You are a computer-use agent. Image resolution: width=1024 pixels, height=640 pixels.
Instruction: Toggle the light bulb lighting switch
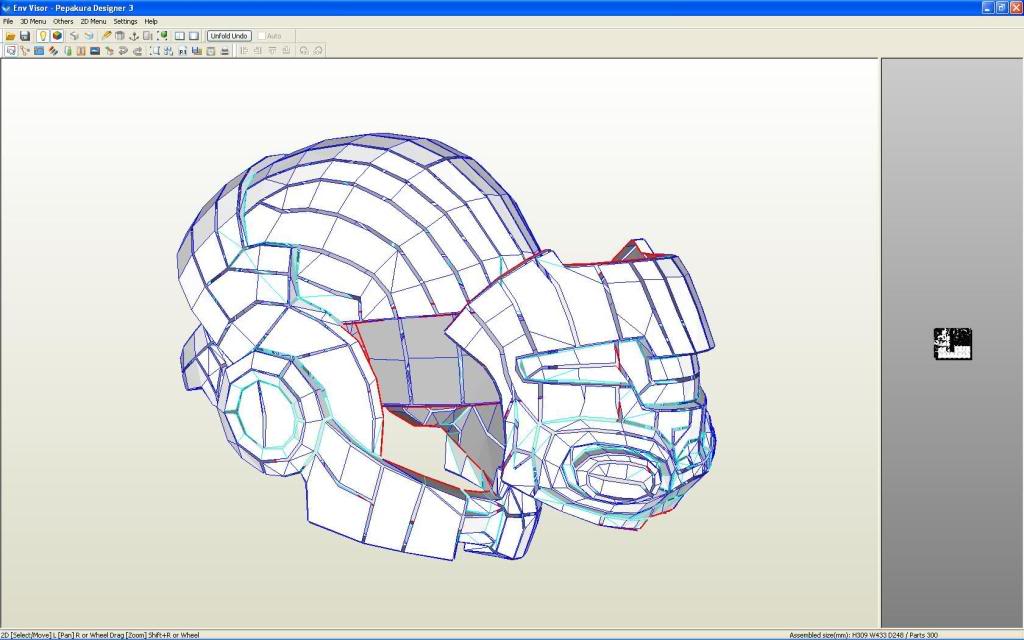(x=42, y=36)
